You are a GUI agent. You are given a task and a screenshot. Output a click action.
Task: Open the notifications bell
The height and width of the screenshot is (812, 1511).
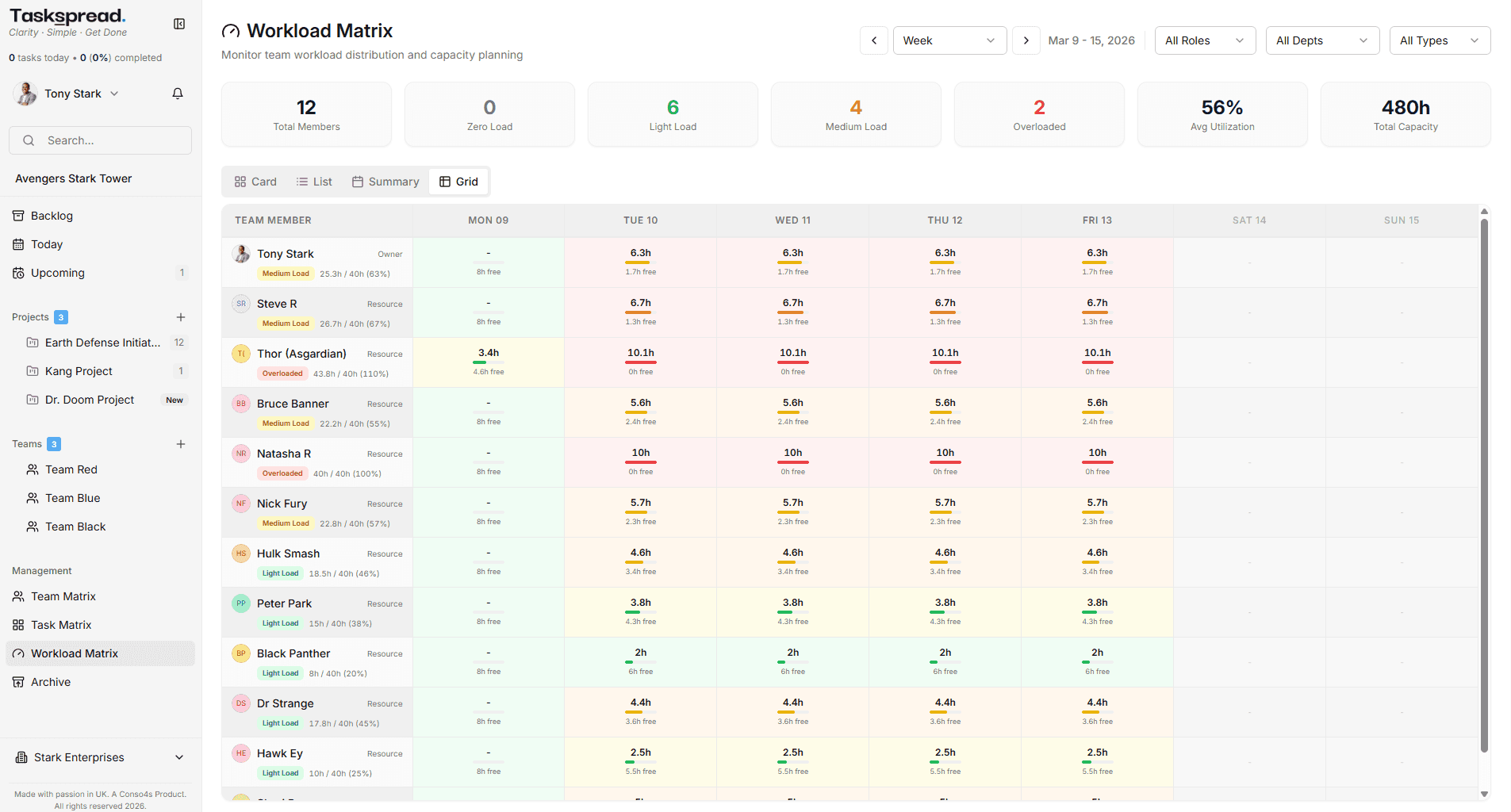point(177,93)
